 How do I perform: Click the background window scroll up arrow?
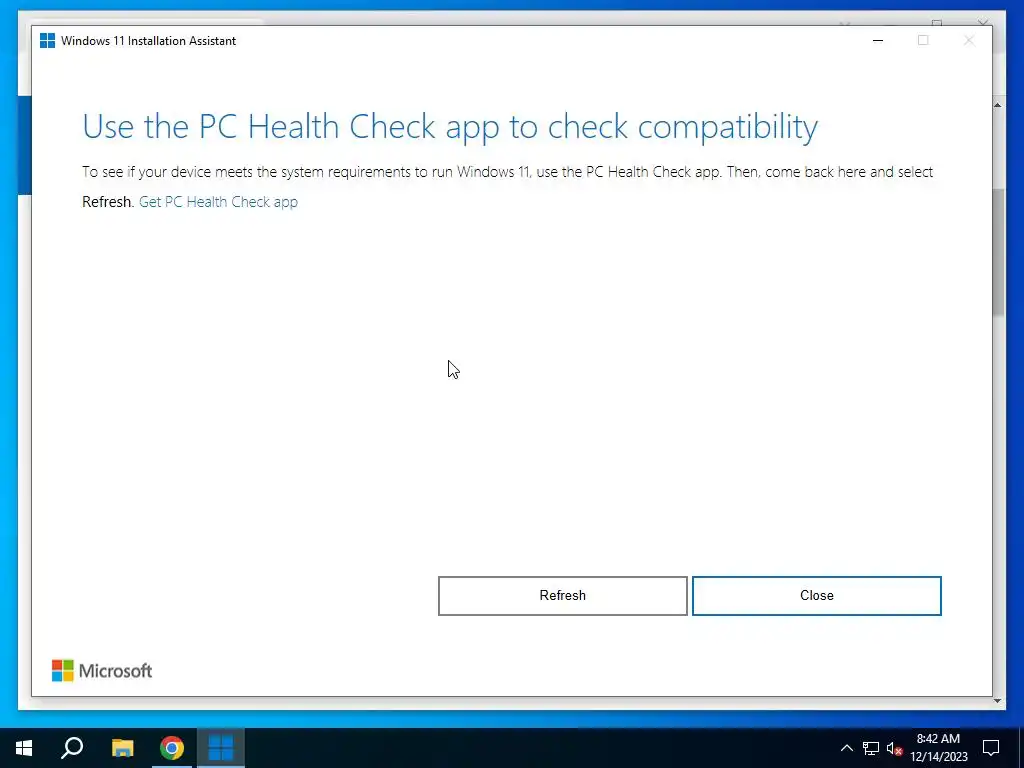pos(998,104)
